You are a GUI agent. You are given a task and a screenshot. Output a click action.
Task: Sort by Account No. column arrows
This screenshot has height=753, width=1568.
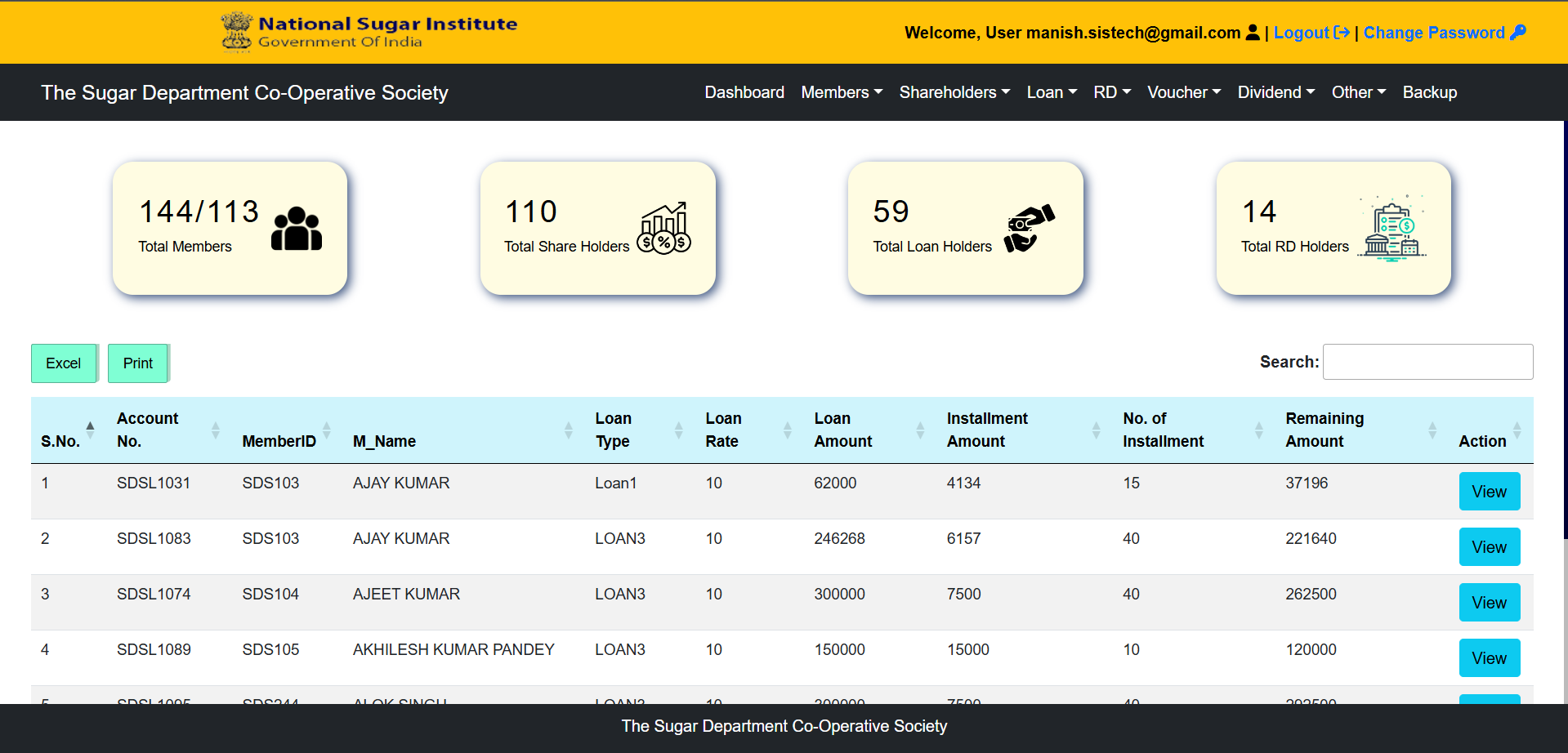[x=216, y=430]
